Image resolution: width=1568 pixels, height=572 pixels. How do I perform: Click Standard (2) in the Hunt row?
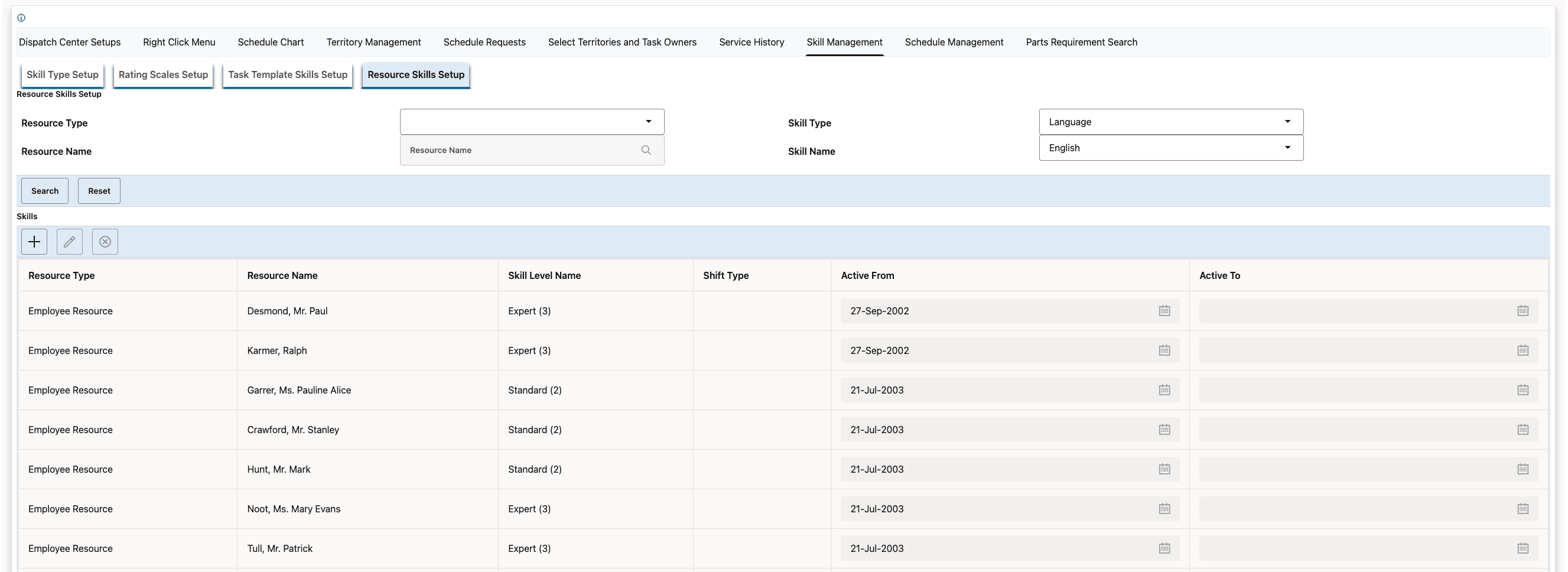(x=535, y=469)
